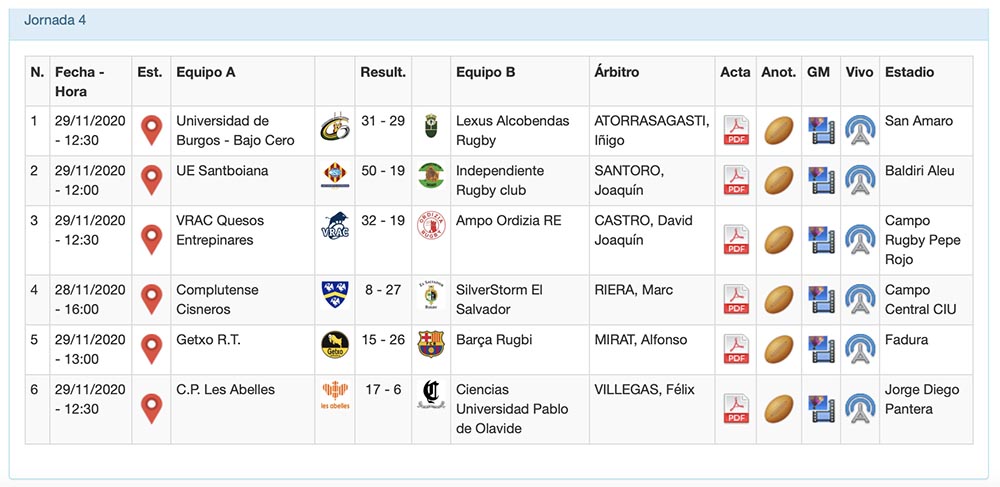Click rugby ball icon for Les Abelles match
Viewport: 1000px width, 487px height.
coord(779,408)
